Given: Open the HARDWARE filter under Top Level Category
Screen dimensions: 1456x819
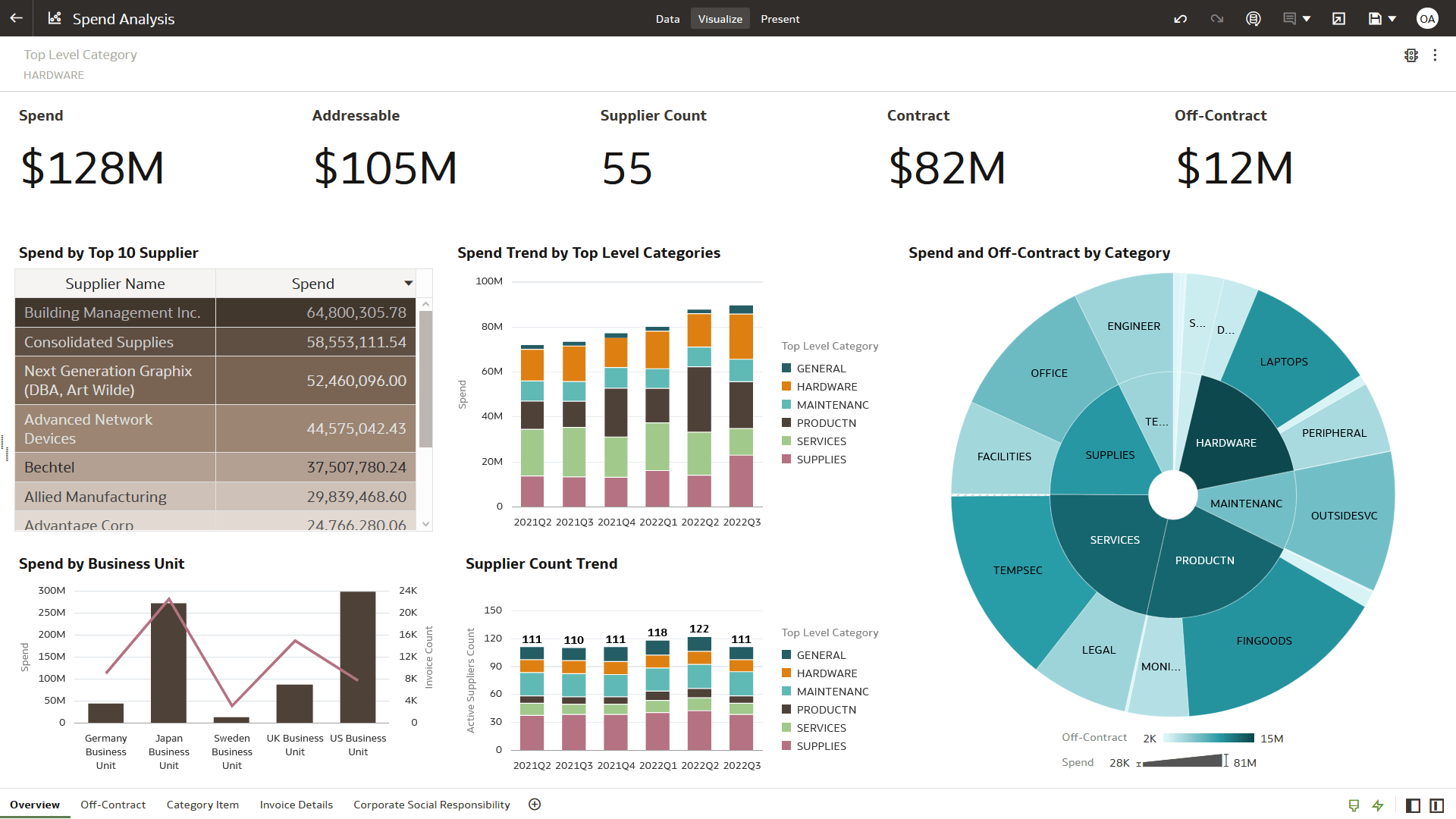Looking at the screenshot, I should point(54,74).
